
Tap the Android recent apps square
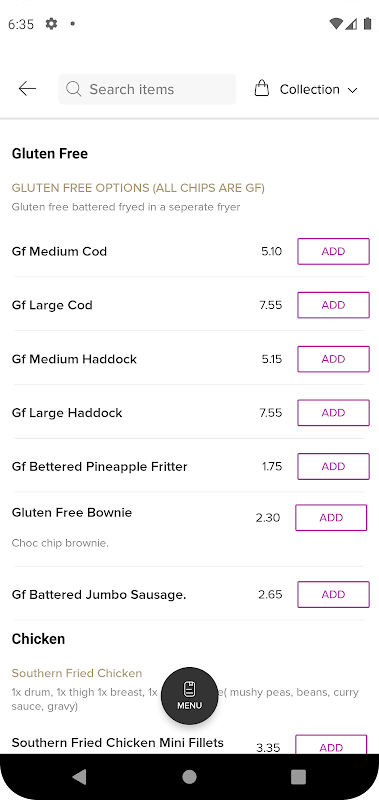pos(298,777)
